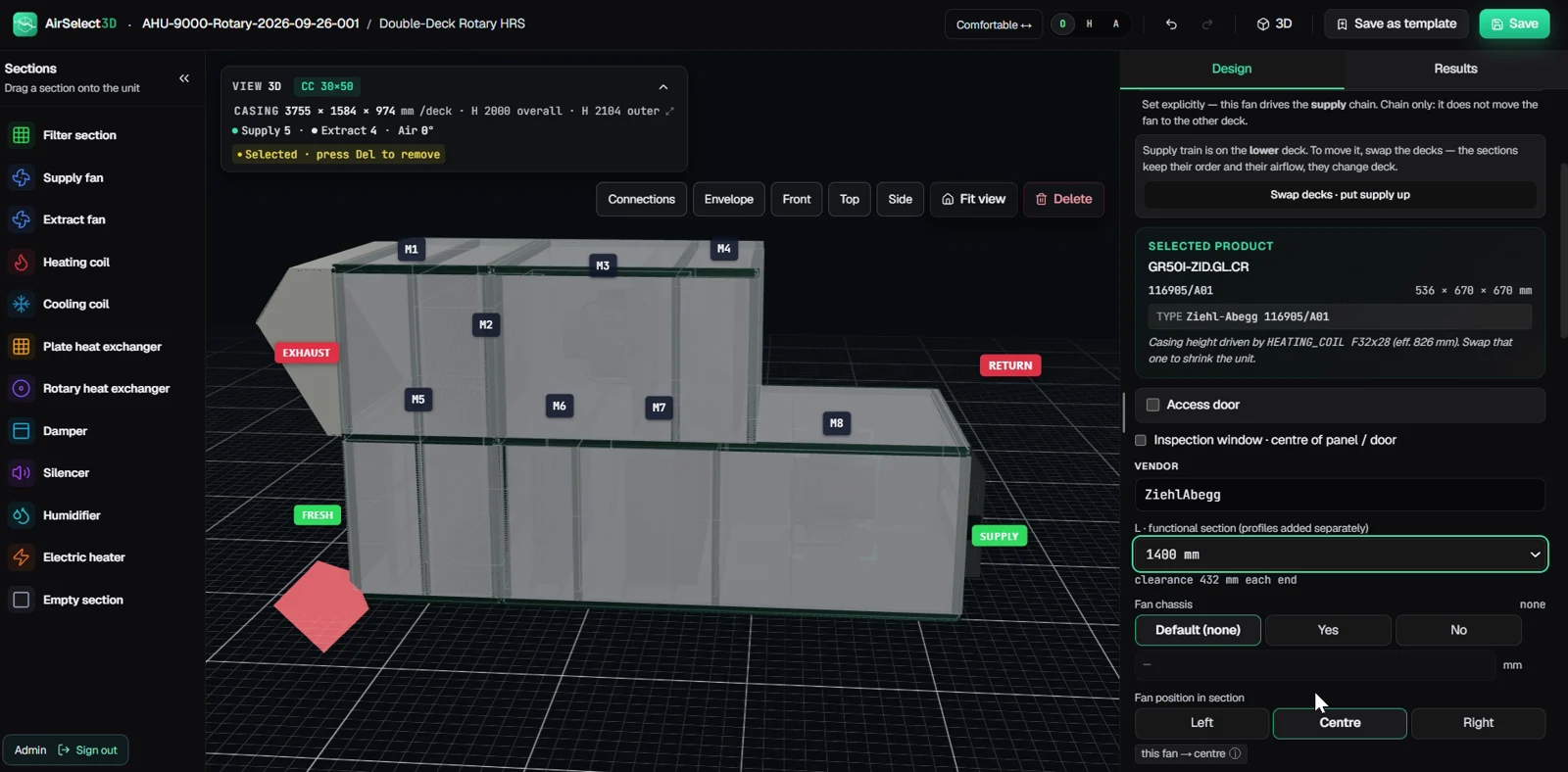Select the Humidifier droplet icon
The width and height of the screenshot is (1568, 772).
pyautogui.click(x=22, y=515)
